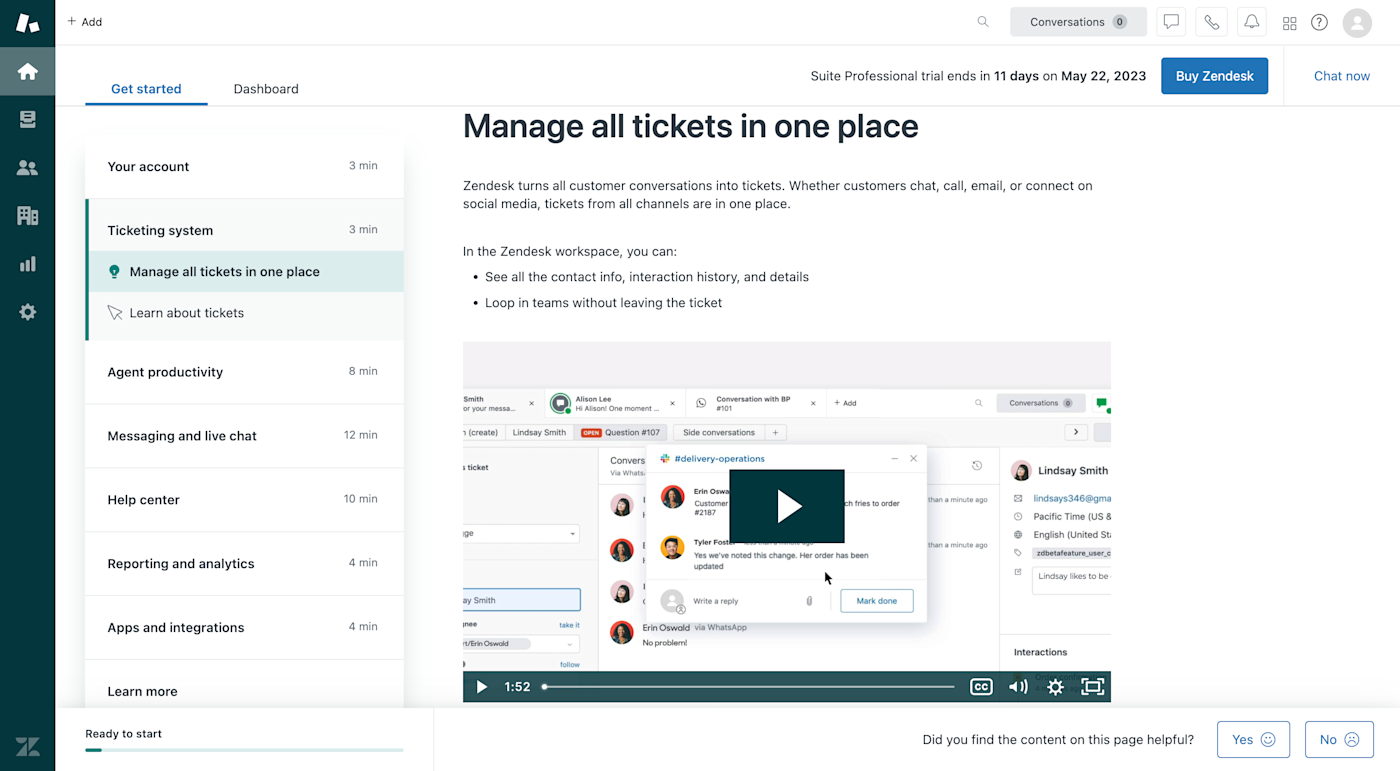Play the video with the small play icon
This screenshot has height=771, width=1400.
point(481,687)
